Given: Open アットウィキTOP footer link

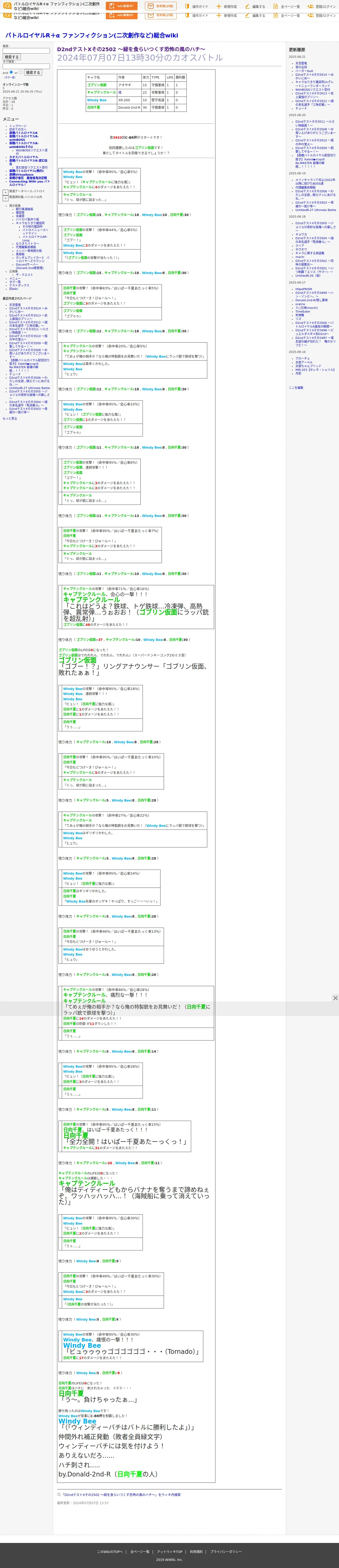Looking at the screenshot, I should (169, 1552).
